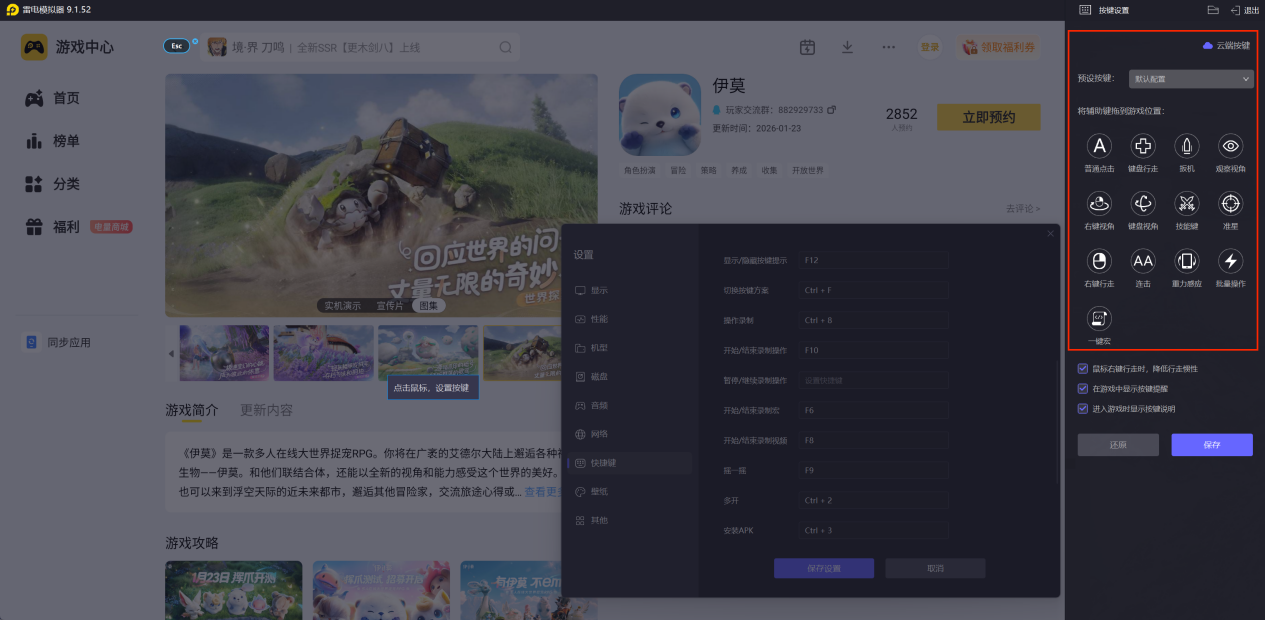Click 立即预约 reserve button
The width and height of the screenshot is (1265, 620).
[988, 117]
